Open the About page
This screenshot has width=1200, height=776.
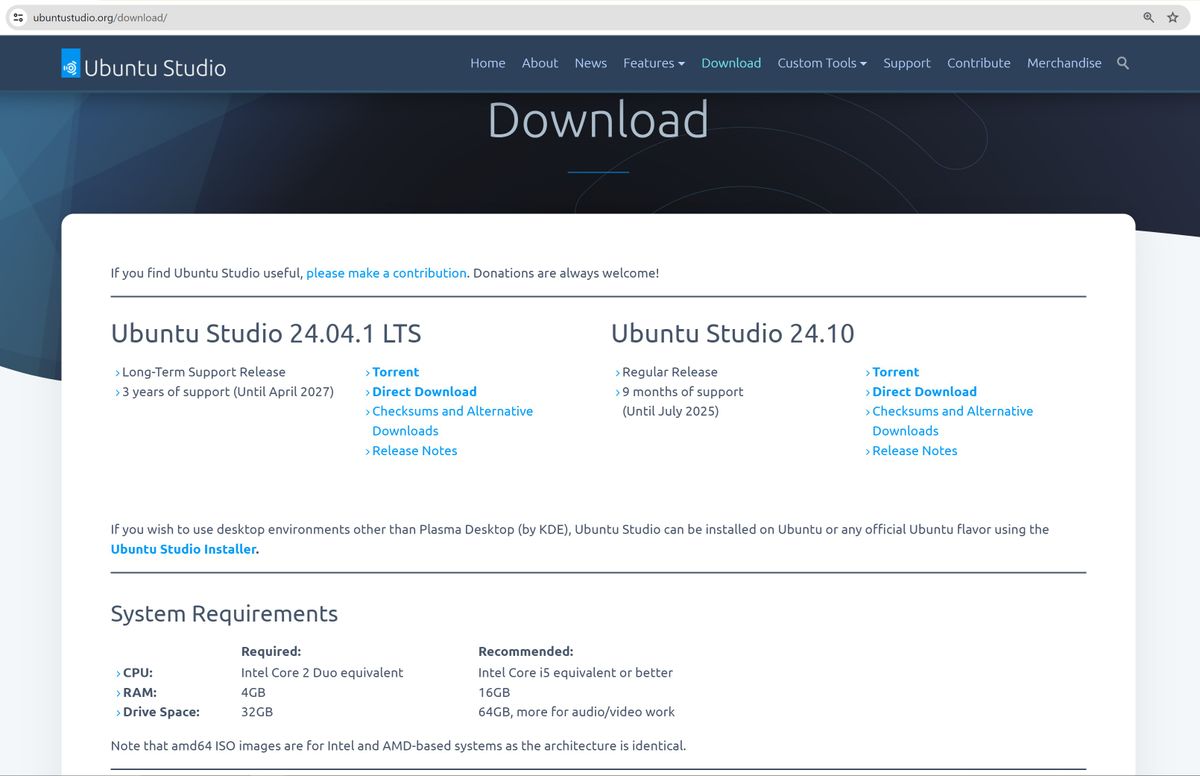[540, 63]
